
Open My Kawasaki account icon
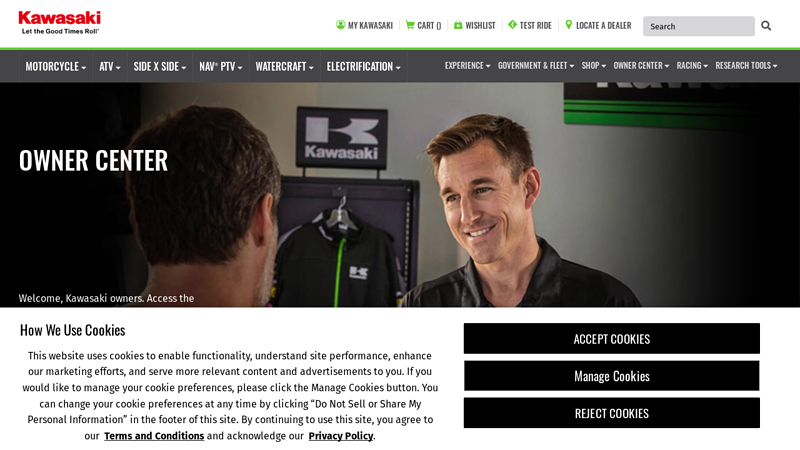(x=340, y=24)
